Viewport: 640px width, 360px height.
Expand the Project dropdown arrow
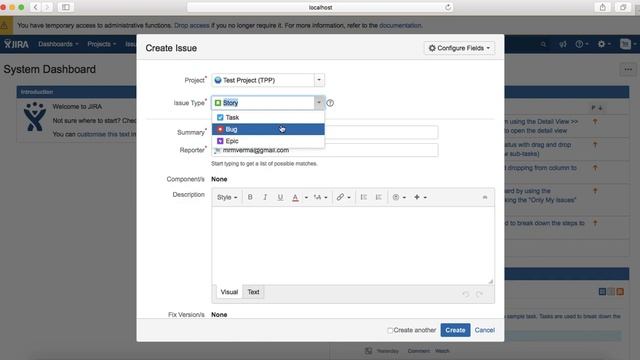[x=319, y=80]
